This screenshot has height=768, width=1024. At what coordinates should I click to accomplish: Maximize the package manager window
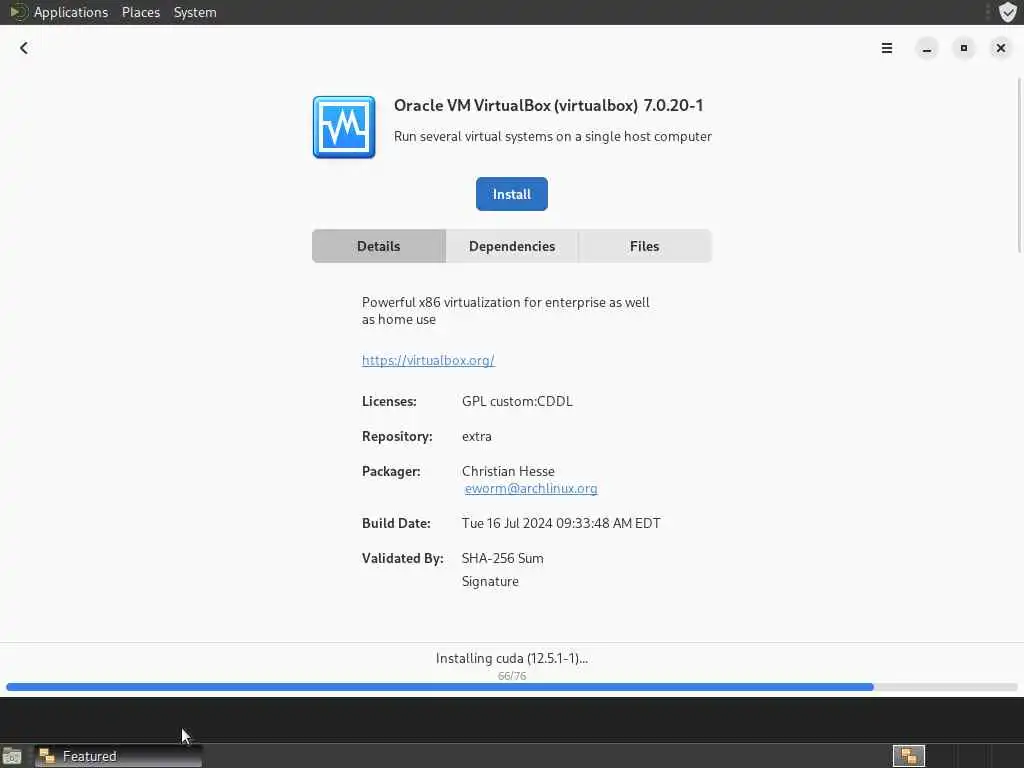[x=963, y=48]
